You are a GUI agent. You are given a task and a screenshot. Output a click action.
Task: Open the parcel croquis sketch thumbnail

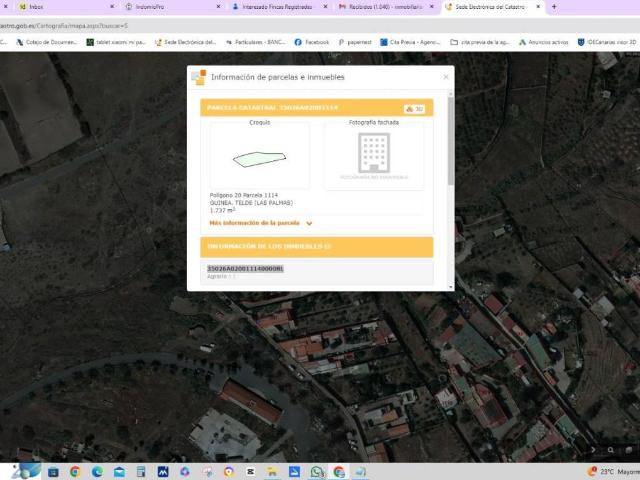point(259,158)
